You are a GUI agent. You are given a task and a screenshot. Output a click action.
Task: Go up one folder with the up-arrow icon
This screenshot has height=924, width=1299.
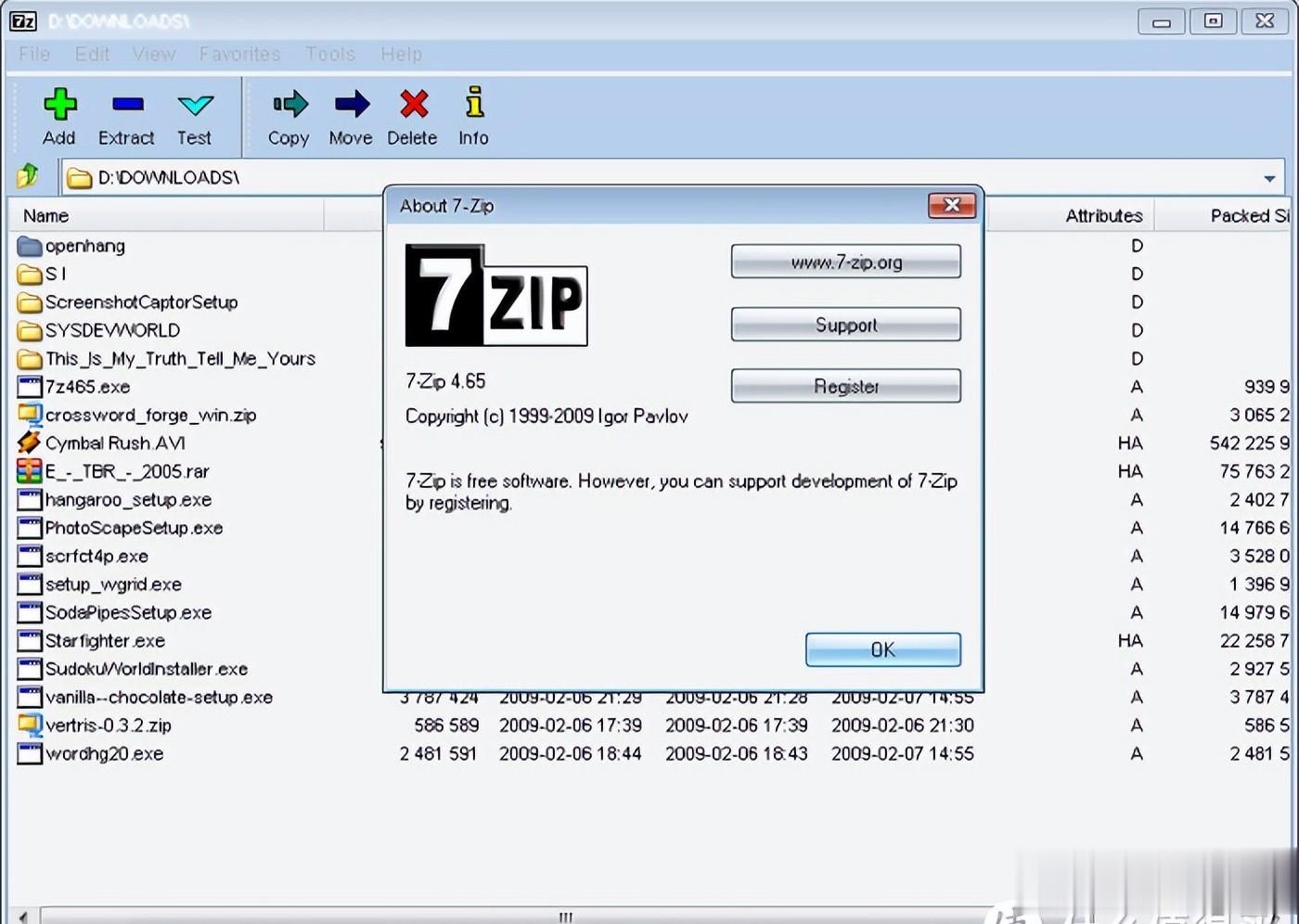click(x=28, y=174)
